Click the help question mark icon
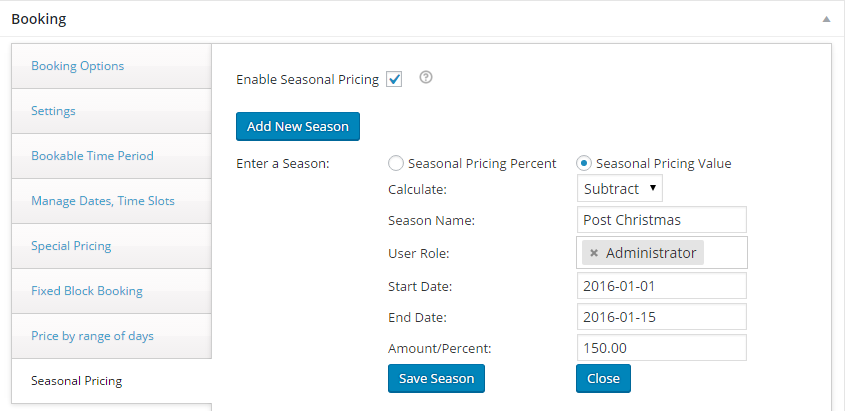845x411 pixels. tap(426, 78)
